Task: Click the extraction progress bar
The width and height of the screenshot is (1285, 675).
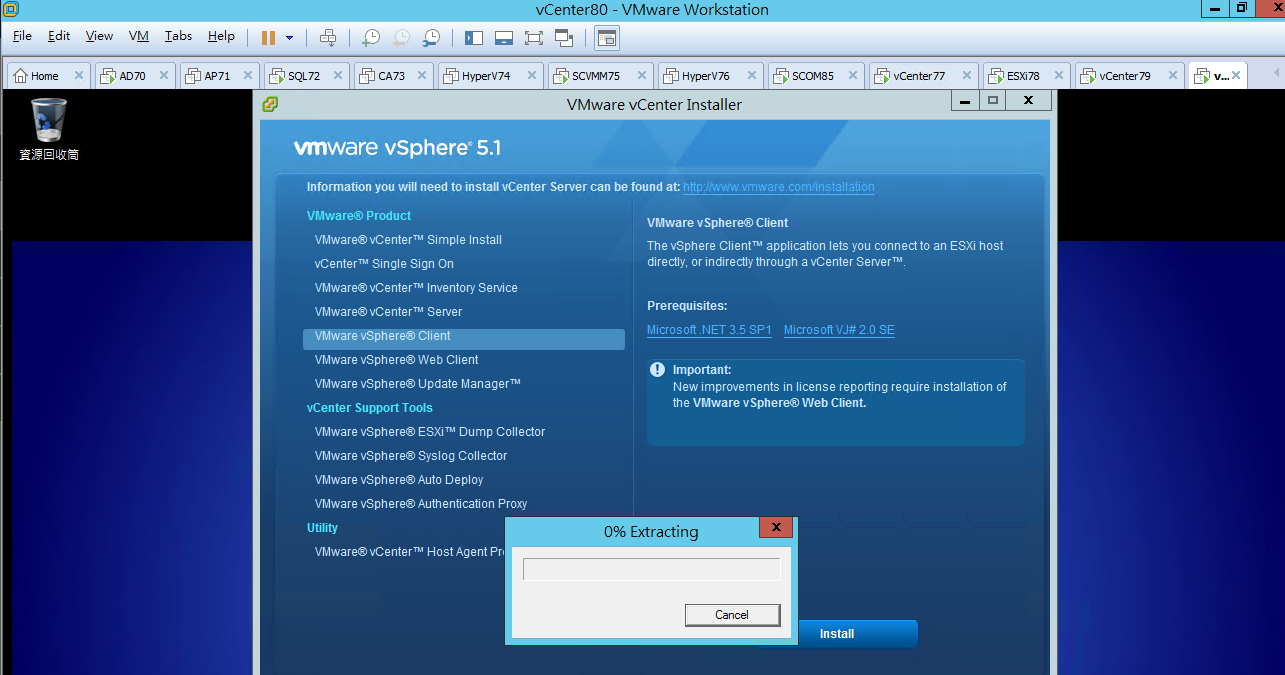Action: point(652,569)
